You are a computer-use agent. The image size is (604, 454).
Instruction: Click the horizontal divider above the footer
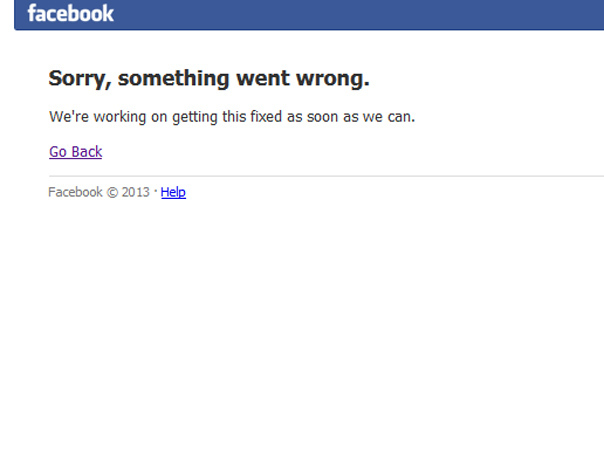[326, 176]
